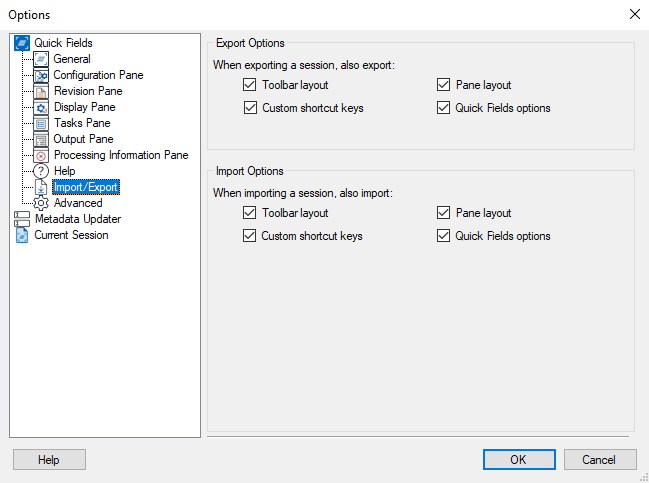Click the Advanced gear icon

click(41, 203)
